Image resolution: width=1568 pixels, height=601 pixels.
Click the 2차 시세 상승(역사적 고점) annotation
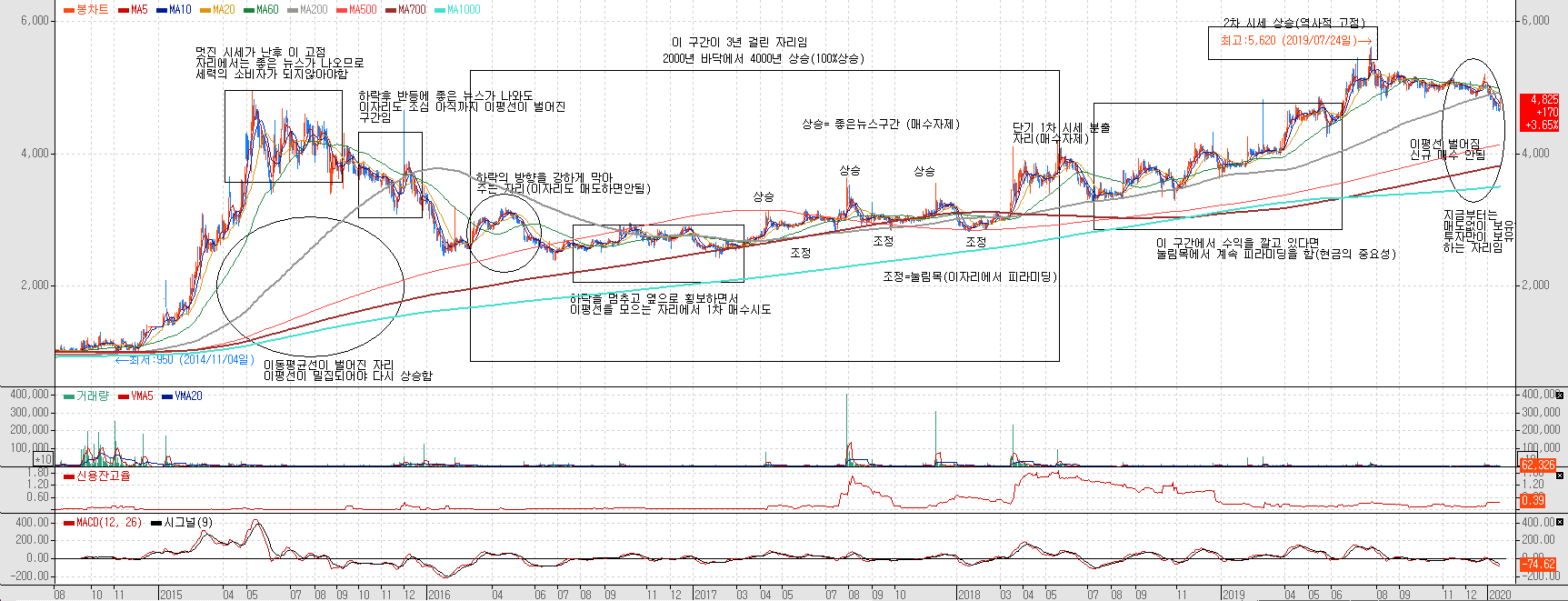click(x=1293, y=24)
